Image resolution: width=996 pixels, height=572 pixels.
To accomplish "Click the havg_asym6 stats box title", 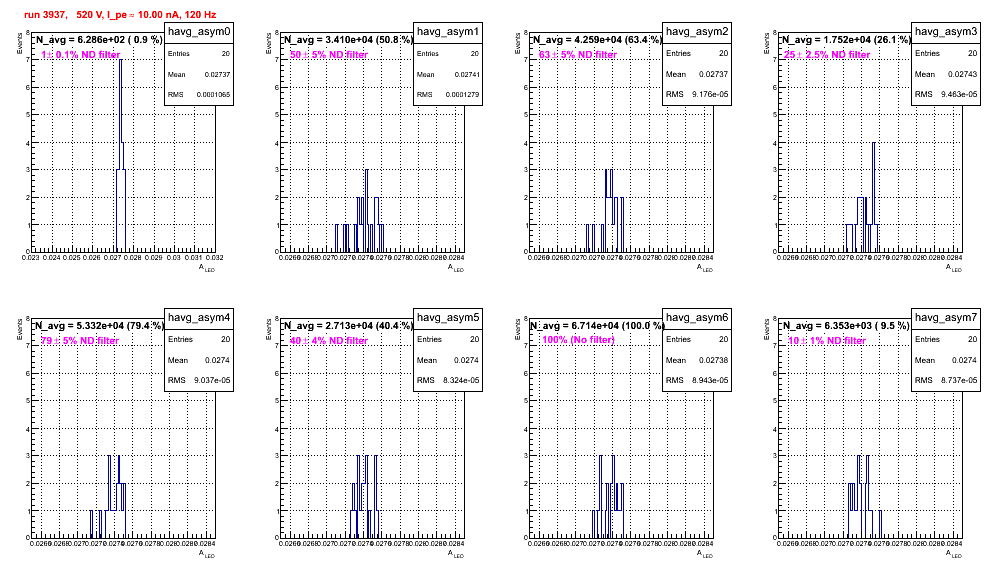I will [x=697, y=318].
